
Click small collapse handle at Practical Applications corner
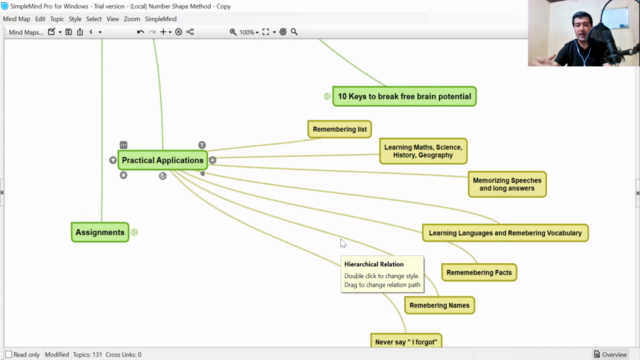coord(202,173)
